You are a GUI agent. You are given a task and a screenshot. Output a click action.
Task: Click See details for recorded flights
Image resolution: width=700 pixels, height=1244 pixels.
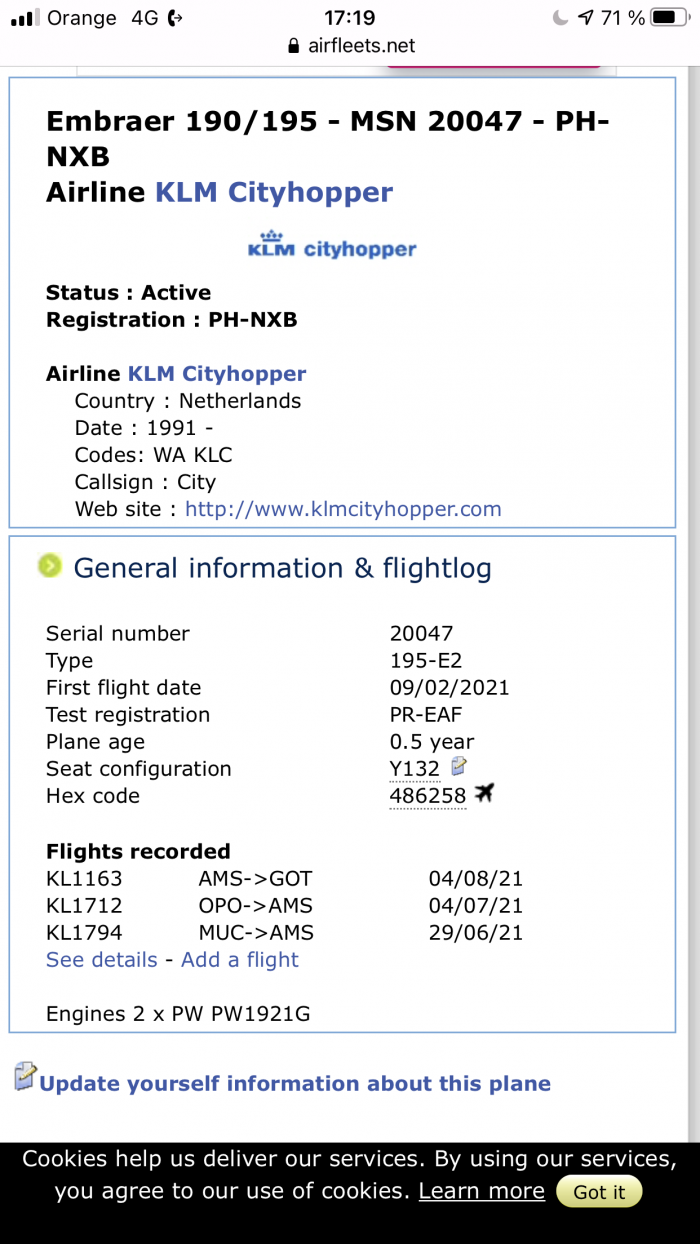click(102, 960)
